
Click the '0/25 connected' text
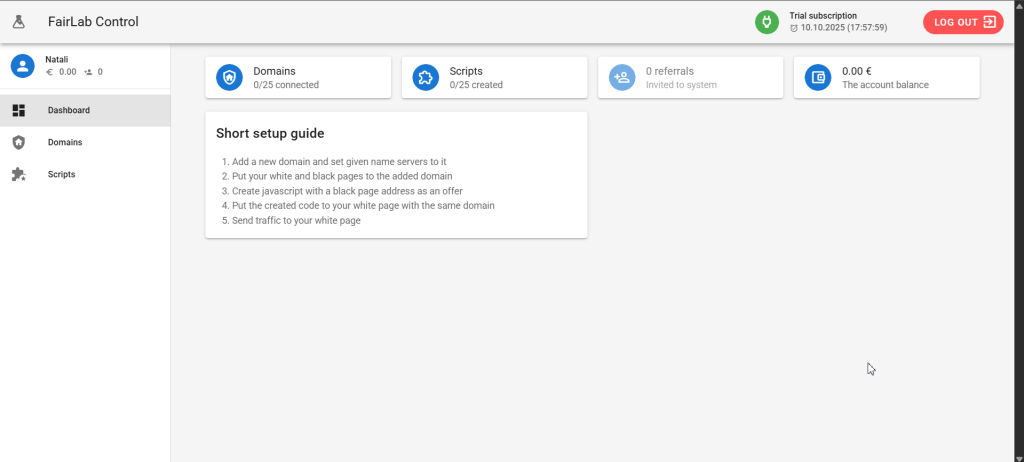click(286, 85)
